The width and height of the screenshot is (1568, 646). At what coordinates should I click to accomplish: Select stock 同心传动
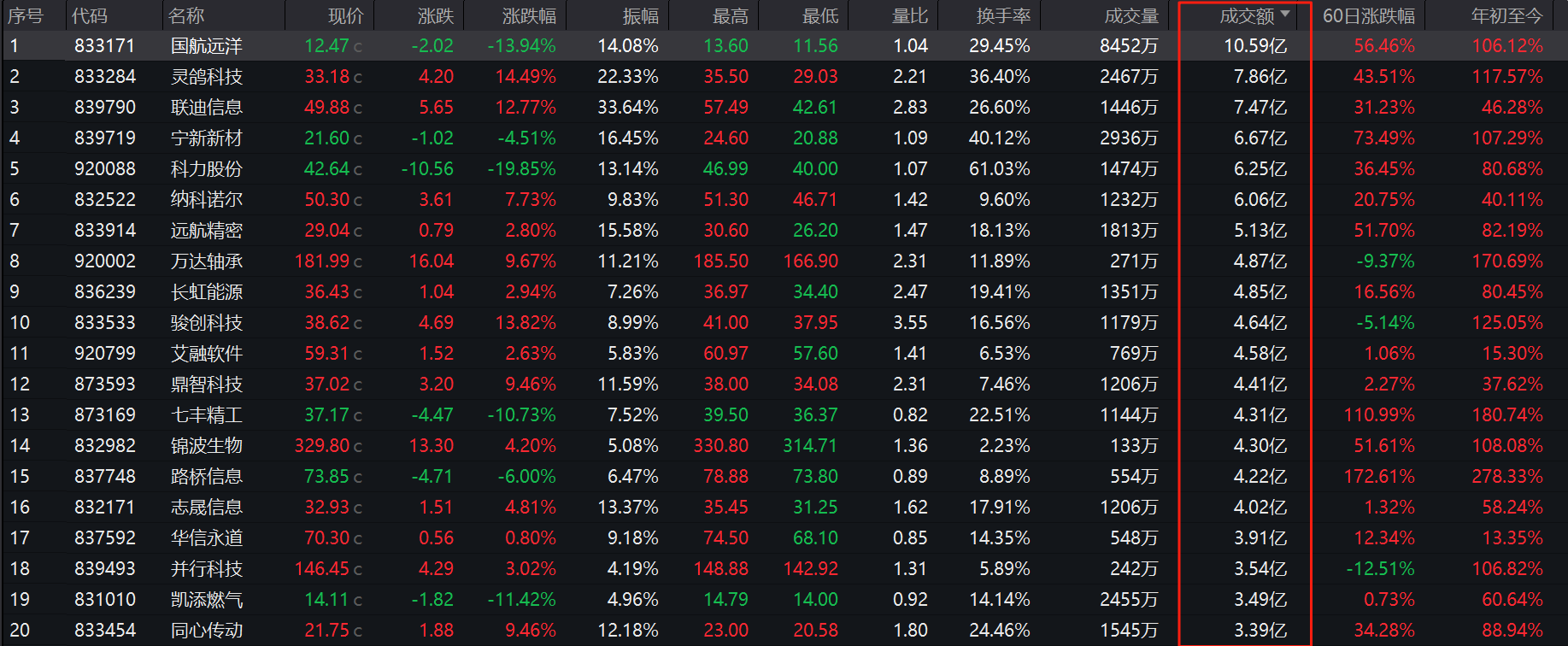tap(207, 631)
